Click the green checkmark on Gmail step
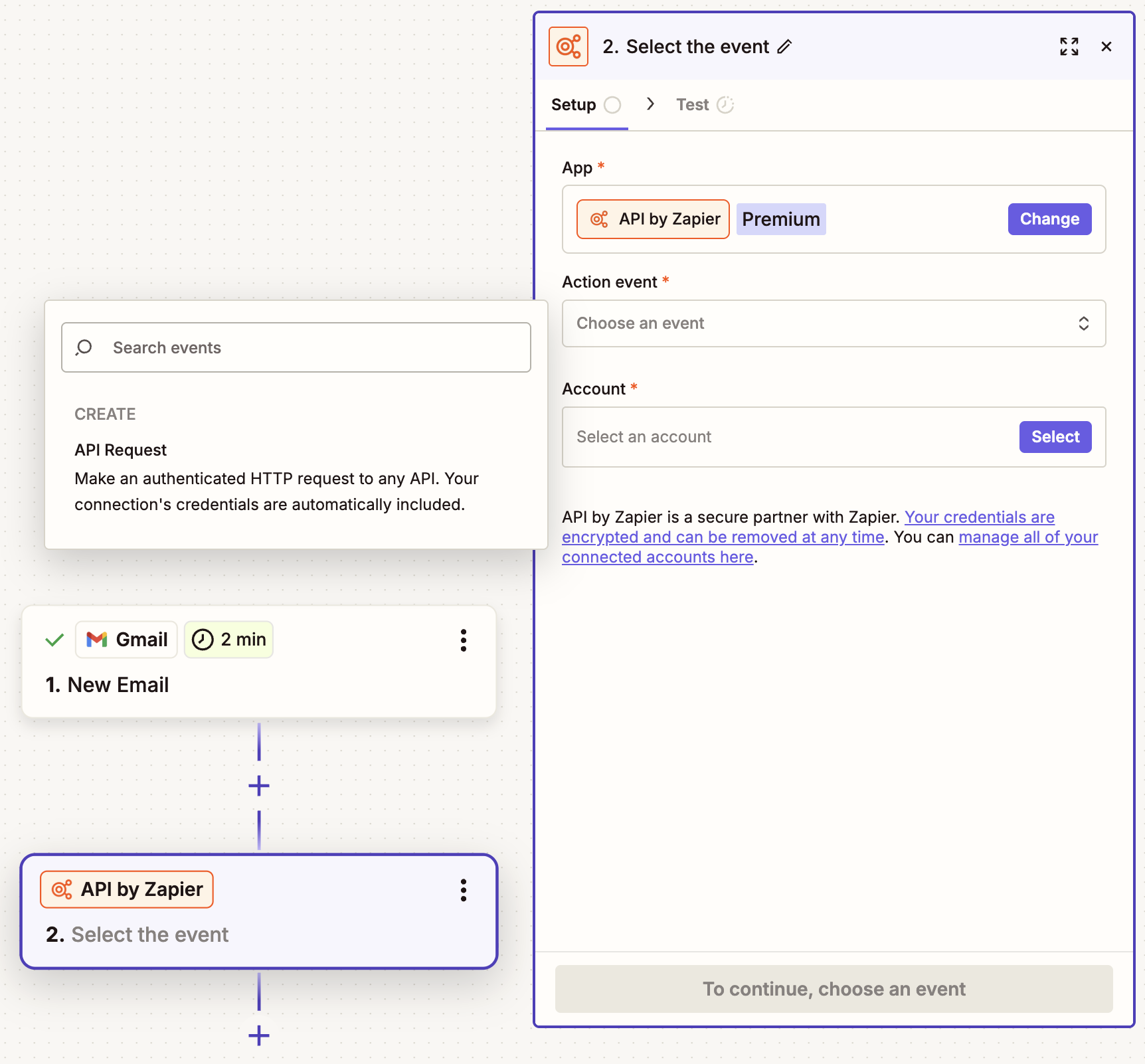 point(54,640)
